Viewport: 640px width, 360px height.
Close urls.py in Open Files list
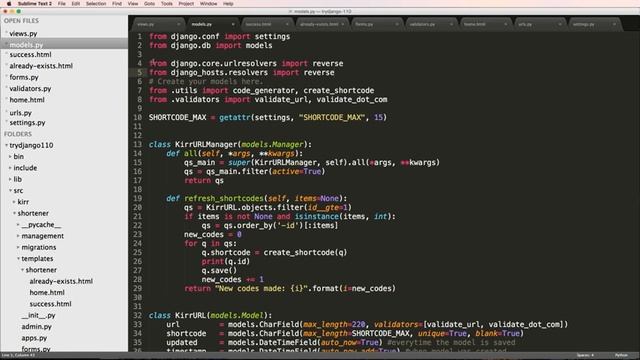click(6, 112)
